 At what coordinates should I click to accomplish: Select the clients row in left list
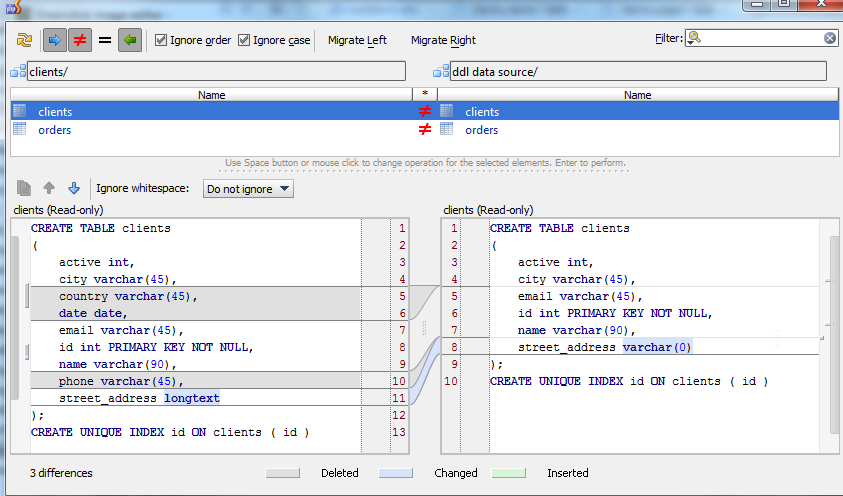coord(211,112)
